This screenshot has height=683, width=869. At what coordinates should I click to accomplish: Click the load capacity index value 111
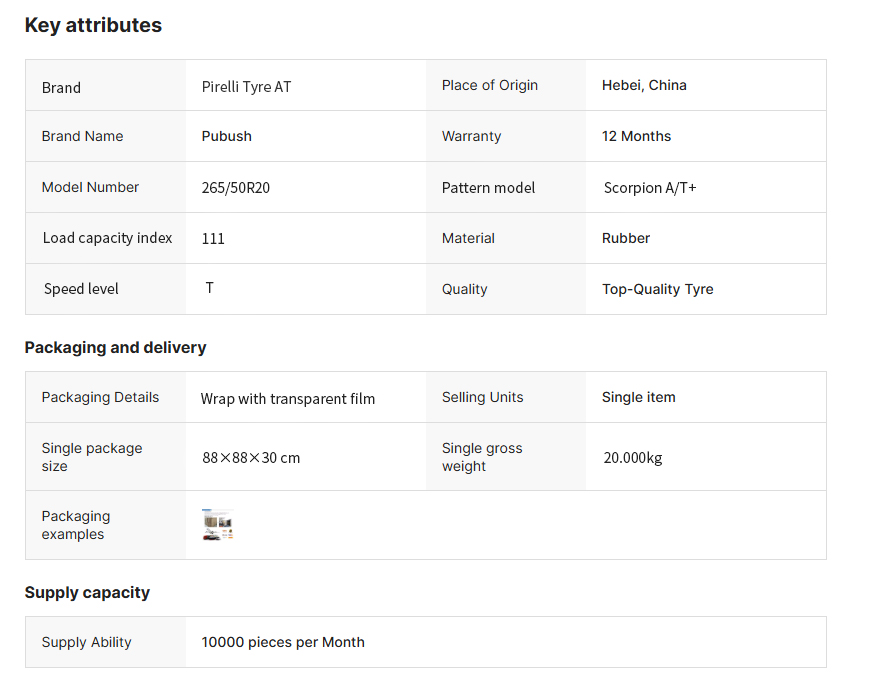tap(213, 239)
